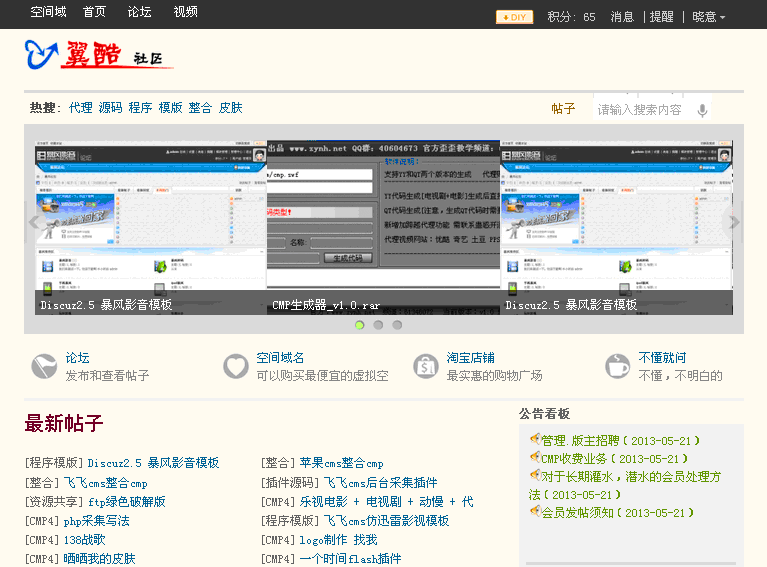Open post 晒晒我的皮肤

pyautogui.click(x=99, y=558)
